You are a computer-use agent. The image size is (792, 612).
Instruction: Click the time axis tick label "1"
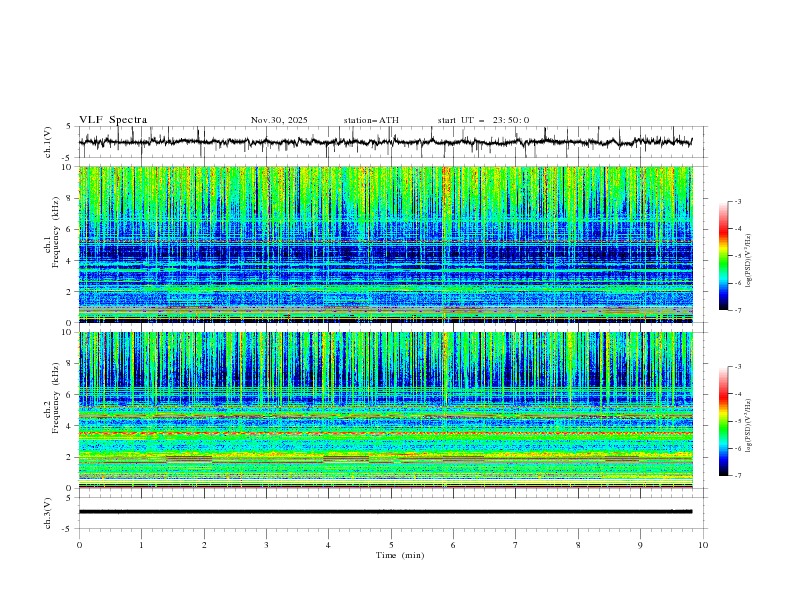pyautogui.click(x=141, y=545)
